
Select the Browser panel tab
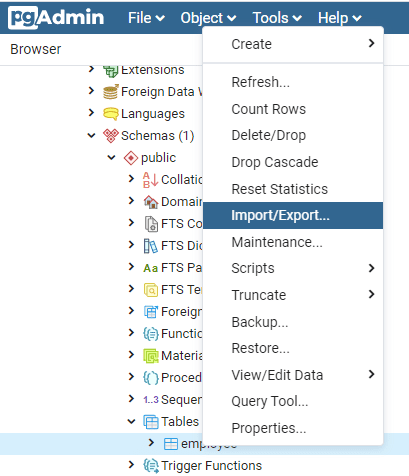[x=36, y=49]
